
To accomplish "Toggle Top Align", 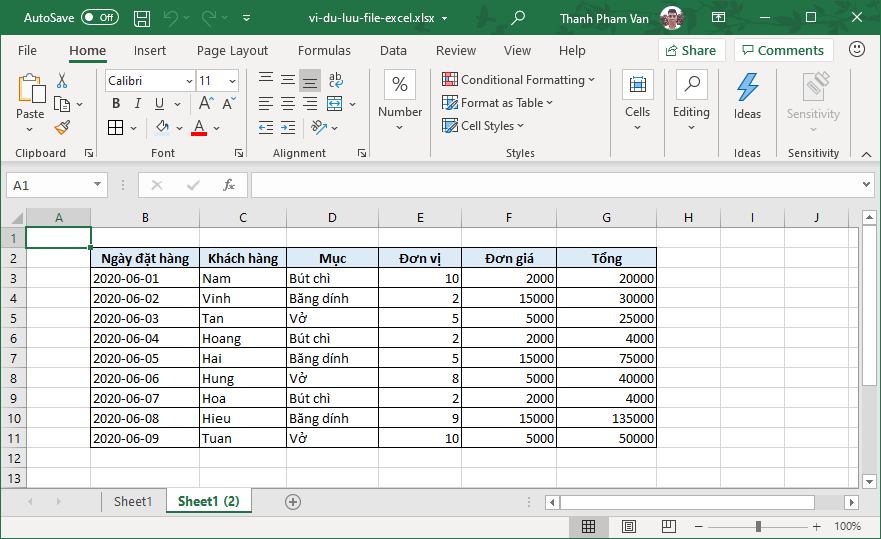I will (x=266, y=80).
